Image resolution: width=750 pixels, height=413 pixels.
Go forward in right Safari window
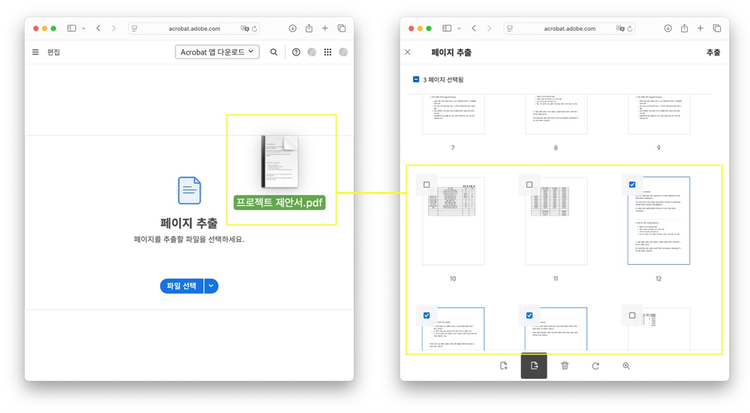[489, 28]
